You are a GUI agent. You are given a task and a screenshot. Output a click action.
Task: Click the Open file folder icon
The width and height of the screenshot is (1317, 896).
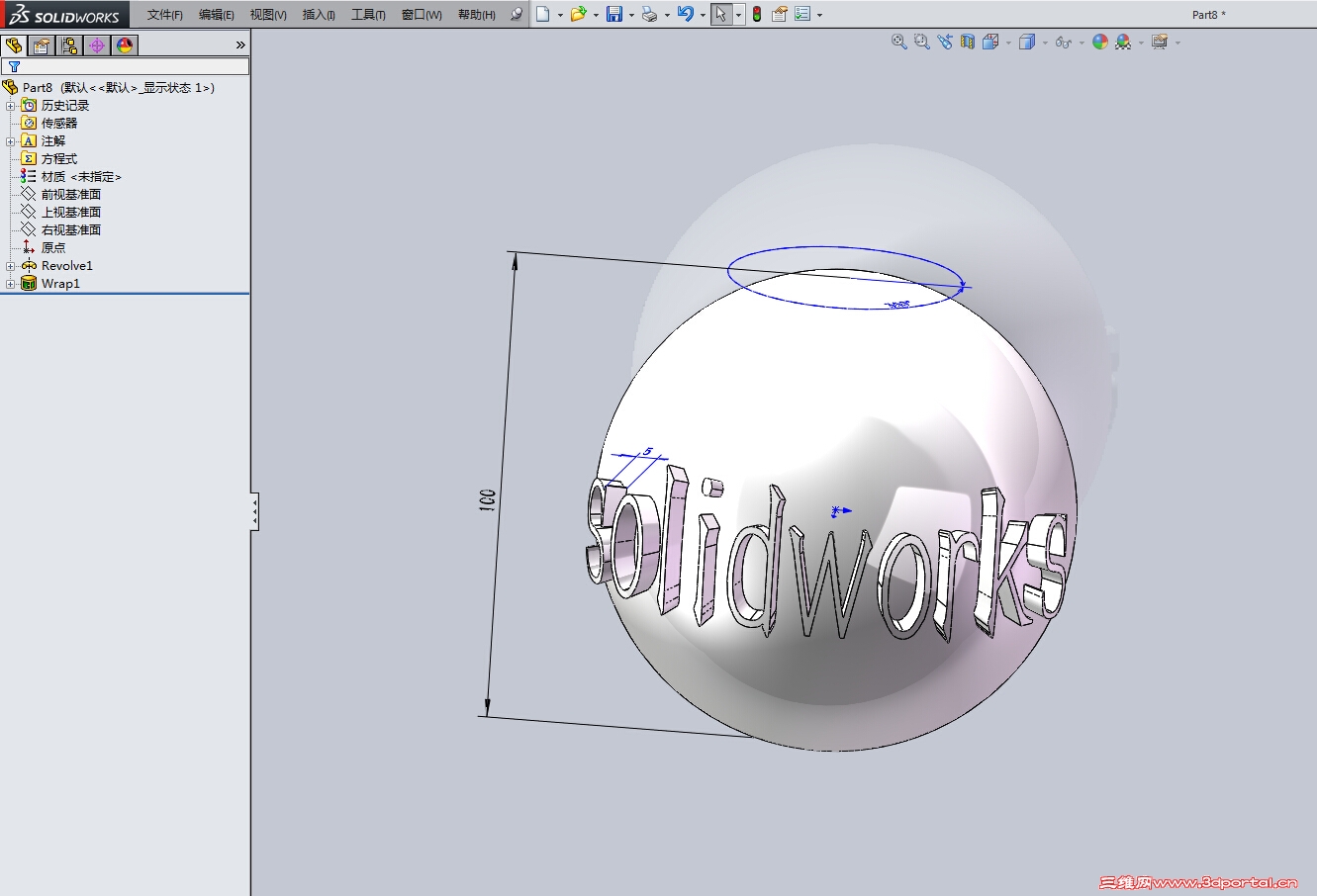pyautogui.click(x=578, y=14)
